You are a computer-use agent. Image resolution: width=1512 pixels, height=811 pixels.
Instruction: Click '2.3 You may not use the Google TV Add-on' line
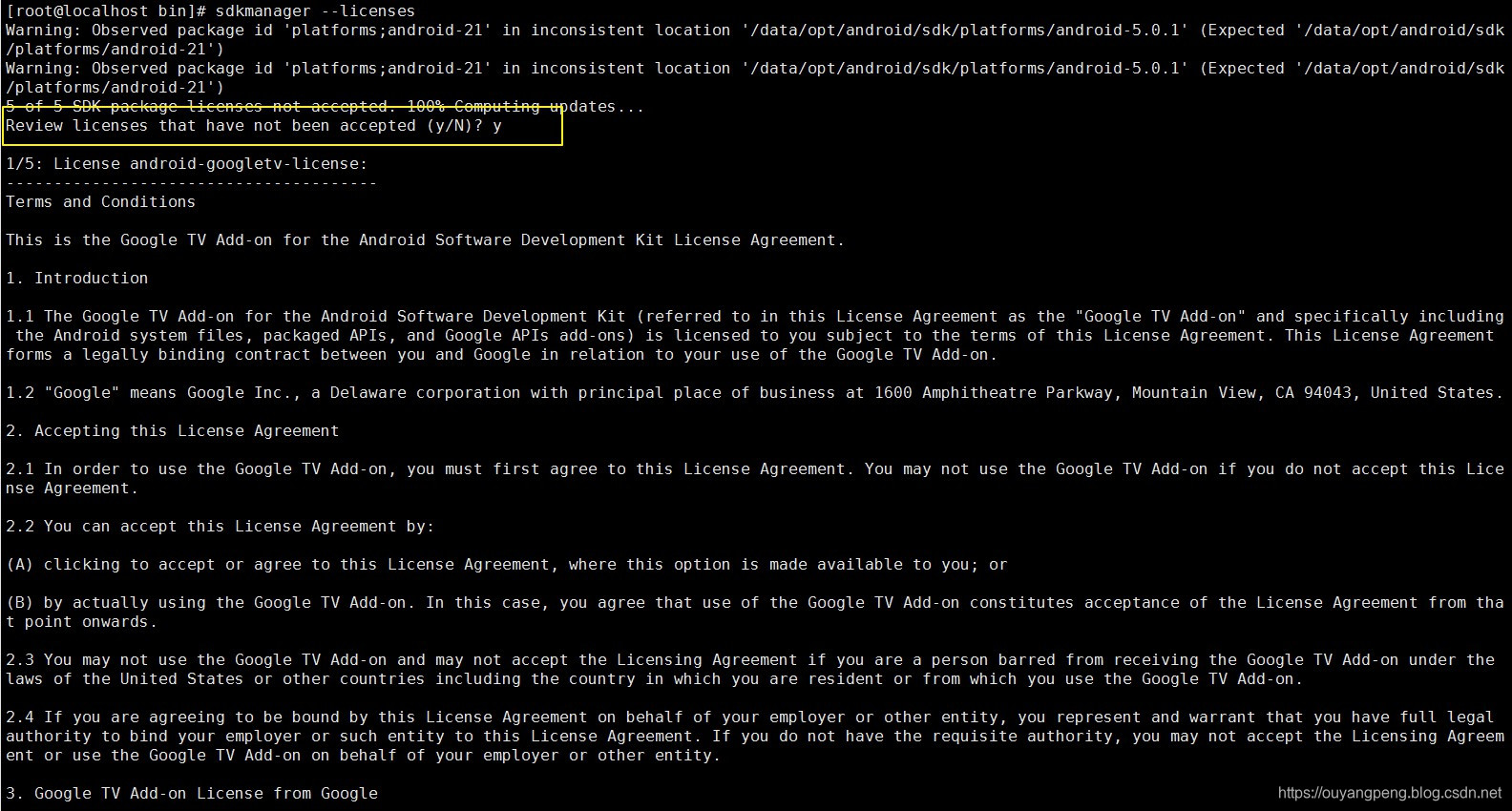(750, 660)
